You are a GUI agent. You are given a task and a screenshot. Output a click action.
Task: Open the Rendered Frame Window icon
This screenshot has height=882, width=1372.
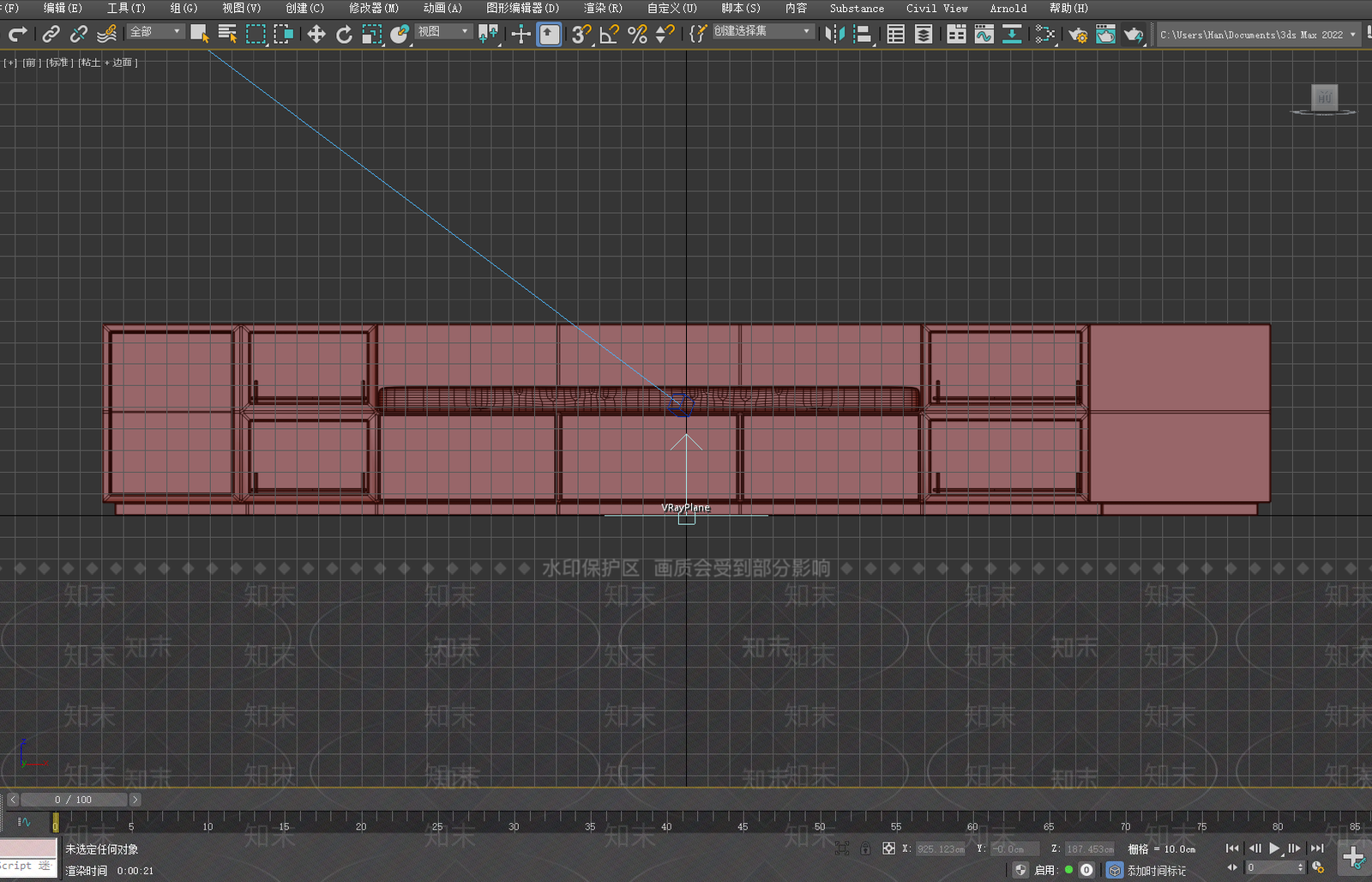tap(1105, 34)
